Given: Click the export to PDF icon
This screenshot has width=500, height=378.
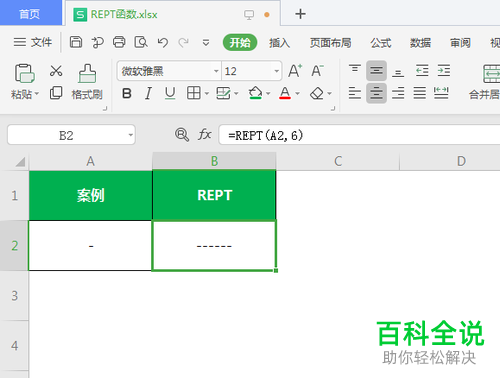Looking at the screenshot, I should pos(97,42).
